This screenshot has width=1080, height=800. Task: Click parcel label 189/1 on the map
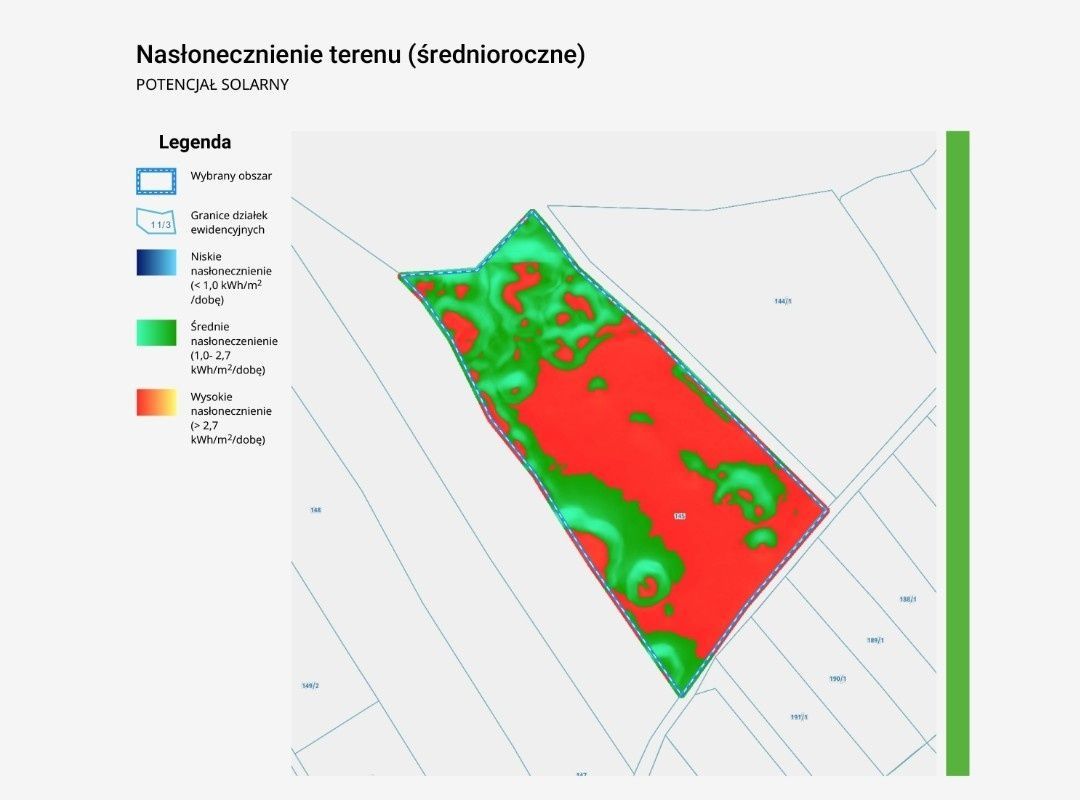[x=875, y=640]
